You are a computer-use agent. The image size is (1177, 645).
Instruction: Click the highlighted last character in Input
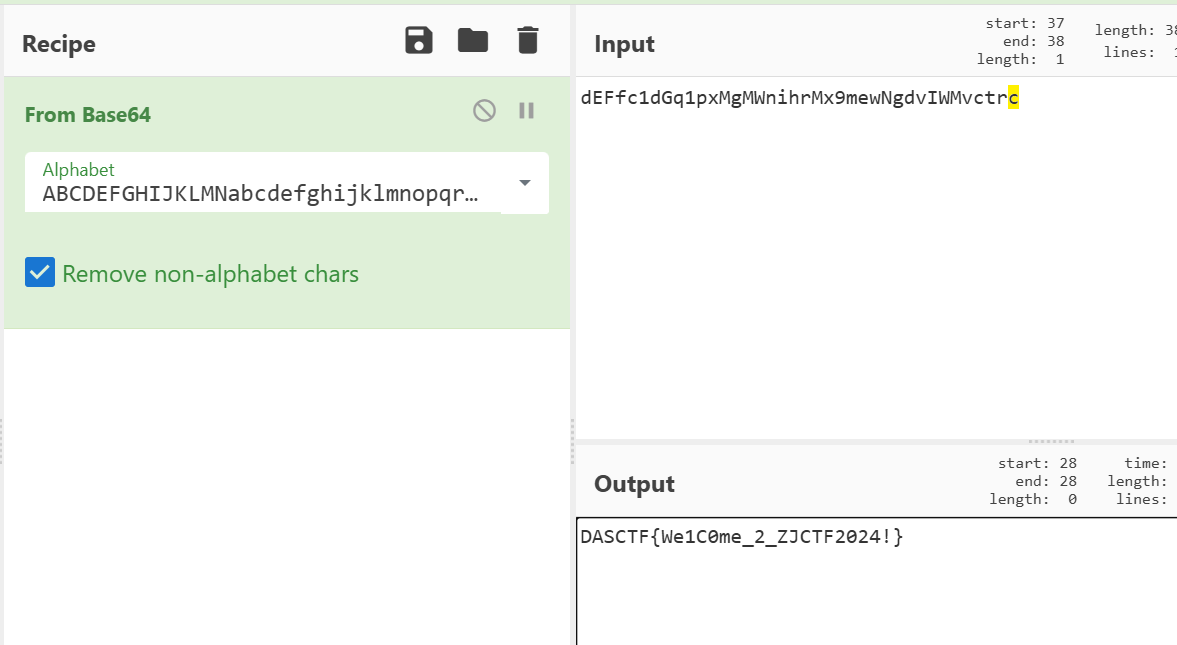(1013, 98)
